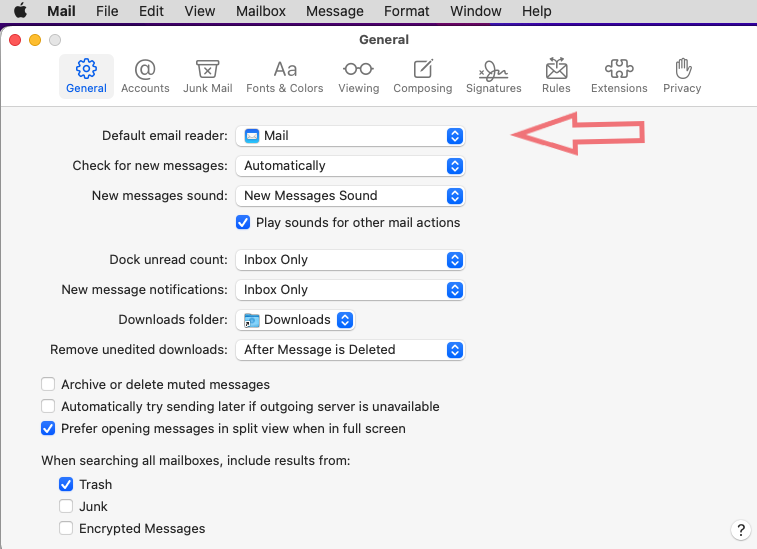Include Junk in search results
The image size is (757, 549).
point(66,506)
